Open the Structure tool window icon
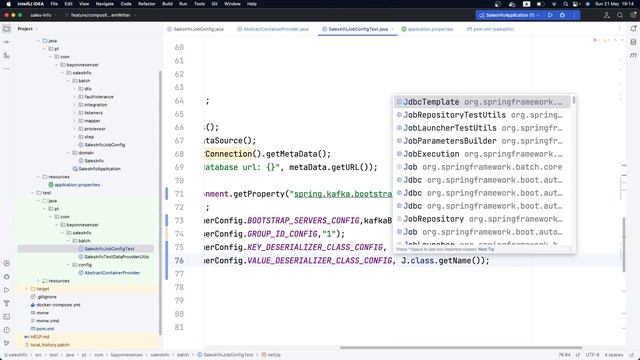This screenshot has width=640, height=360. 7,55
